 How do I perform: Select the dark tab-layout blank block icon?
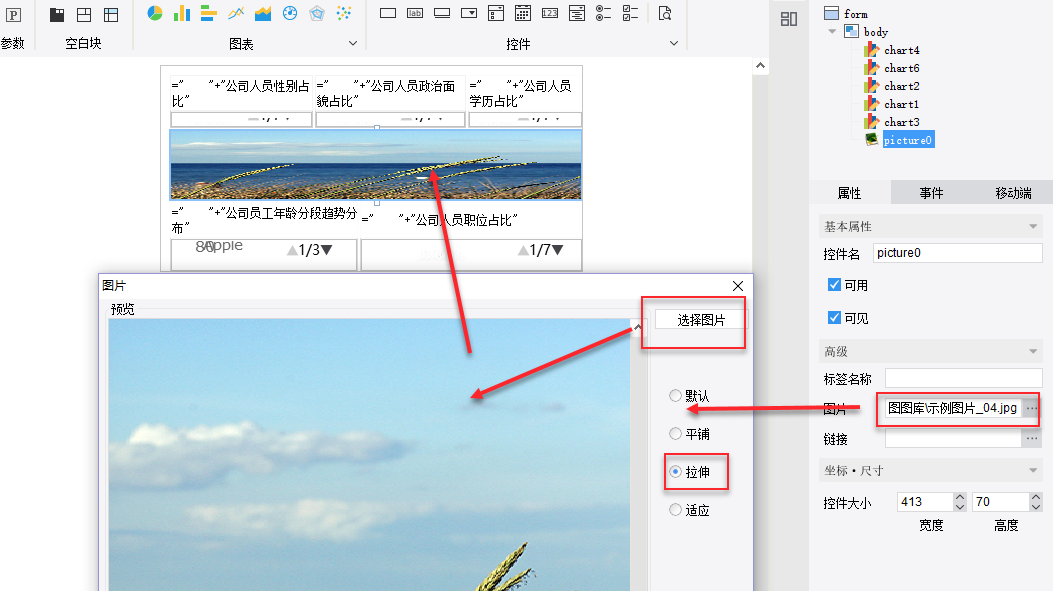click(57, 14)
